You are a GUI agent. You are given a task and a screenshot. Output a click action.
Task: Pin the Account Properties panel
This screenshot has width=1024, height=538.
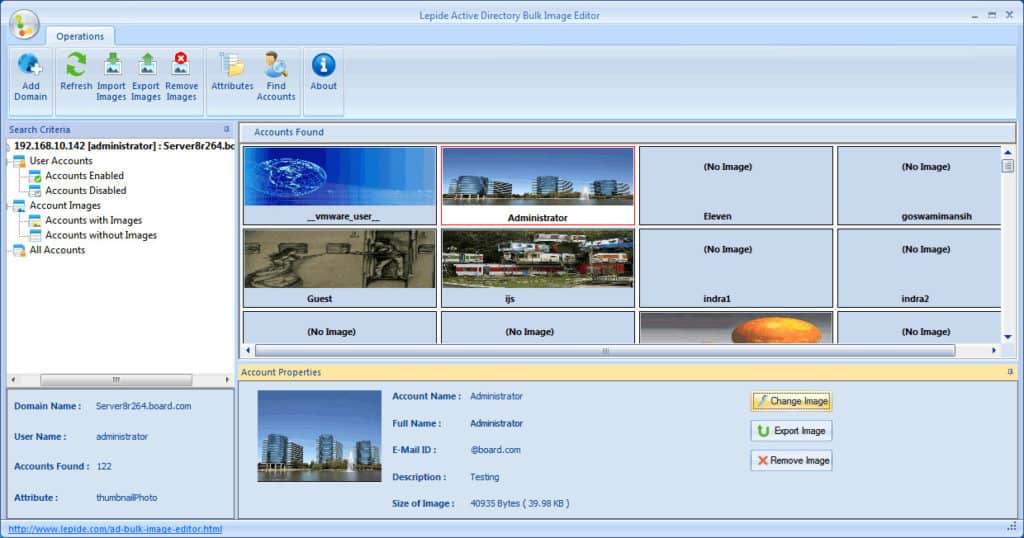pyautogui.click(x=1010, y=372)
